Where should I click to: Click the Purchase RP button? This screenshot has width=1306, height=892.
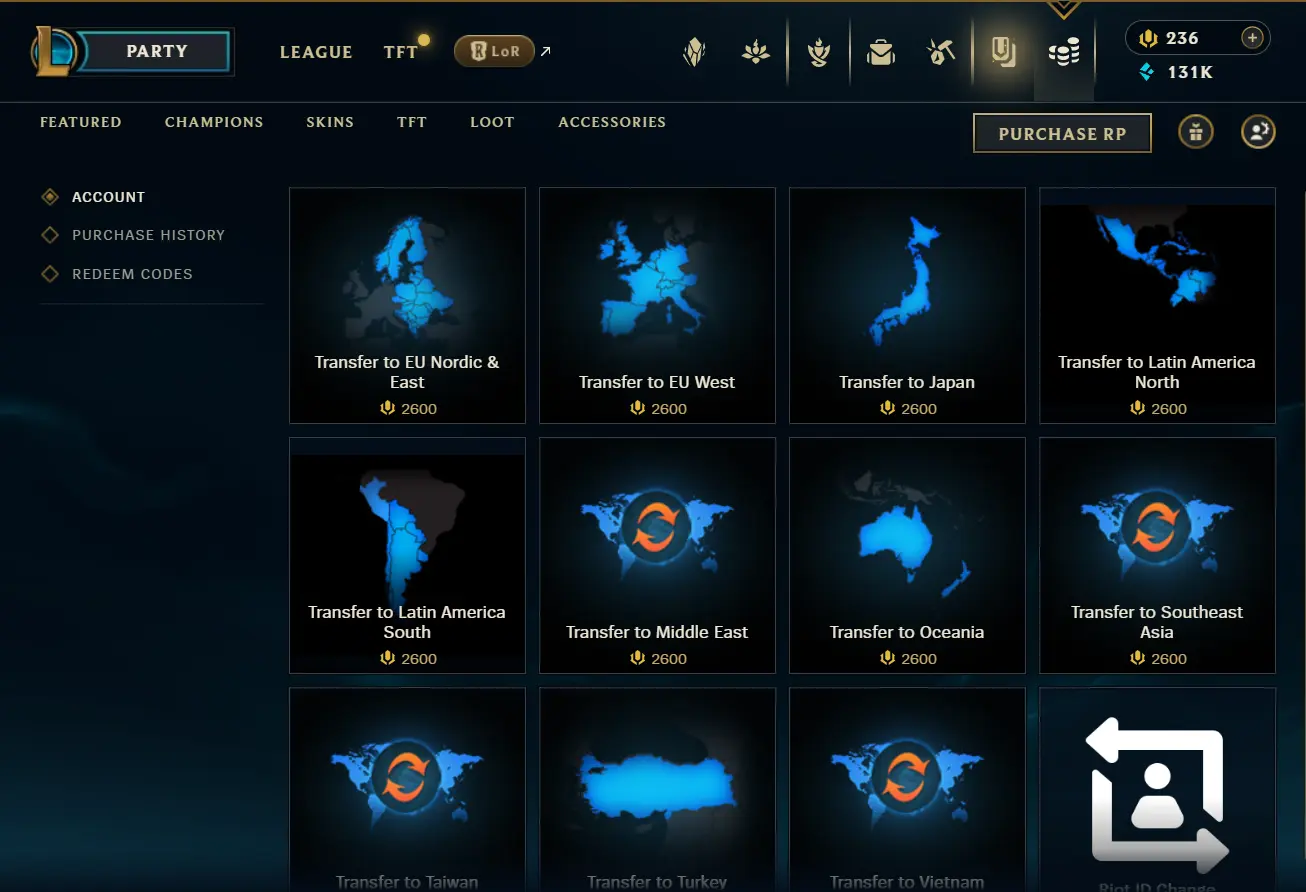tap(1062, 133)
